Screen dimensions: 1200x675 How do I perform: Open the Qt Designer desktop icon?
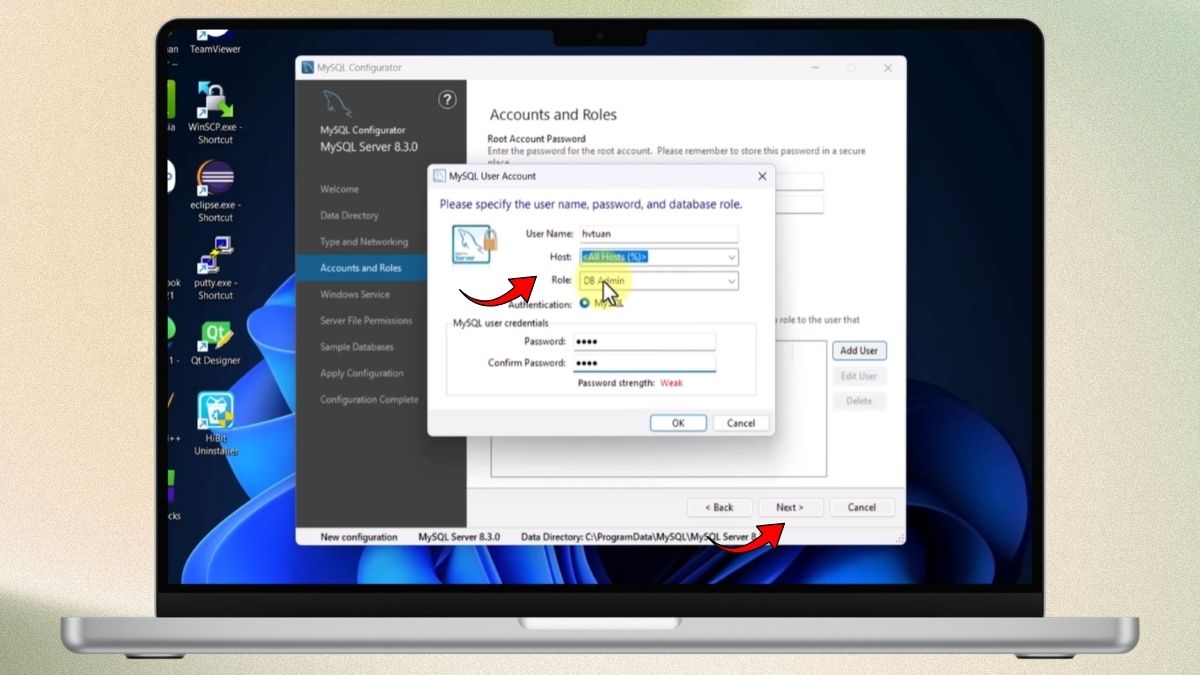(215, 343)
